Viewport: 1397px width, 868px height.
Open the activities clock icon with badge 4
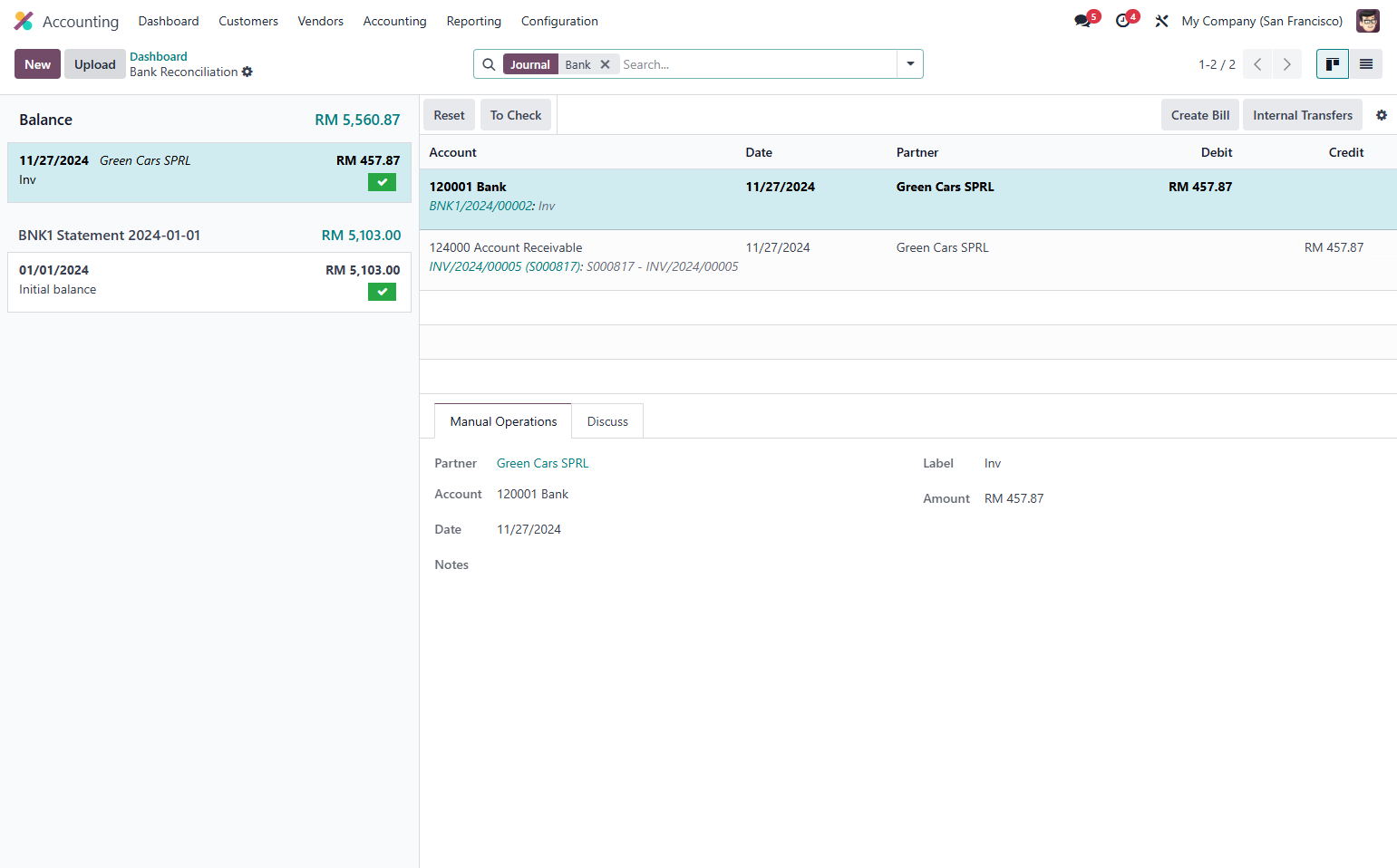point(1122,21)
